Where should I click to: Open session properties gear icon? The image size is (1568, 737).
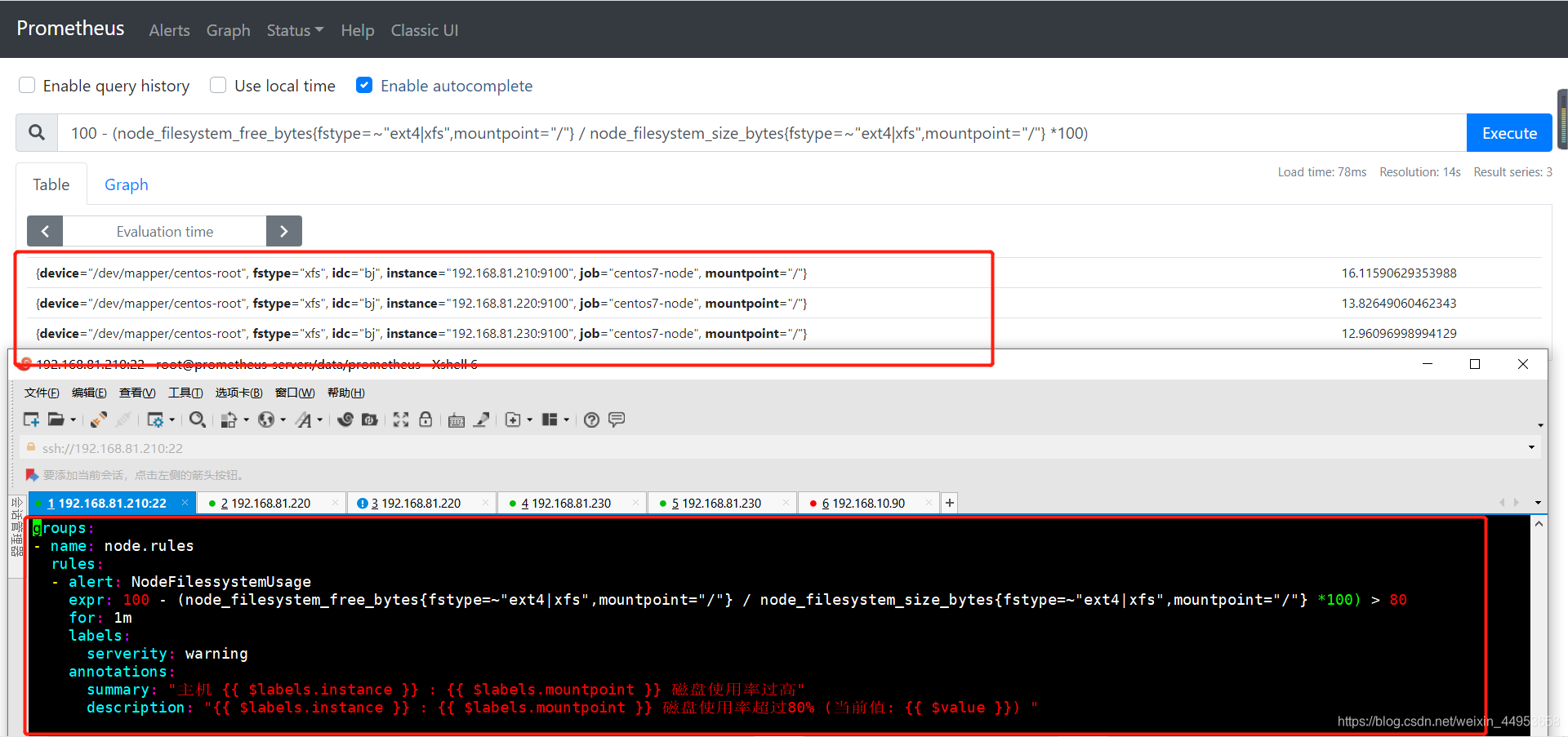pos(155,420)
